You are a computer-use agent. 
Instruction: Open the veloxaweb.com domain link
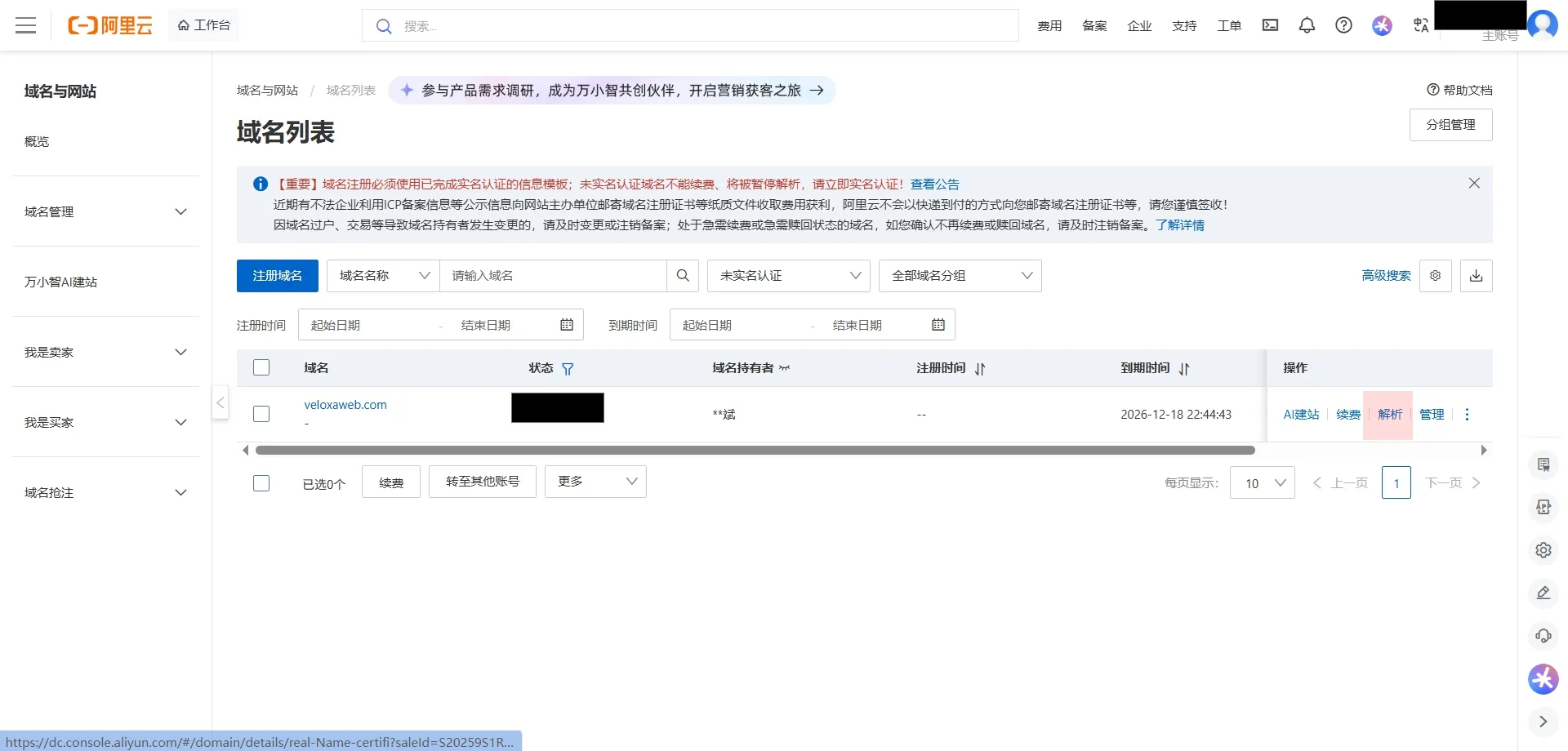click(345, 405)
